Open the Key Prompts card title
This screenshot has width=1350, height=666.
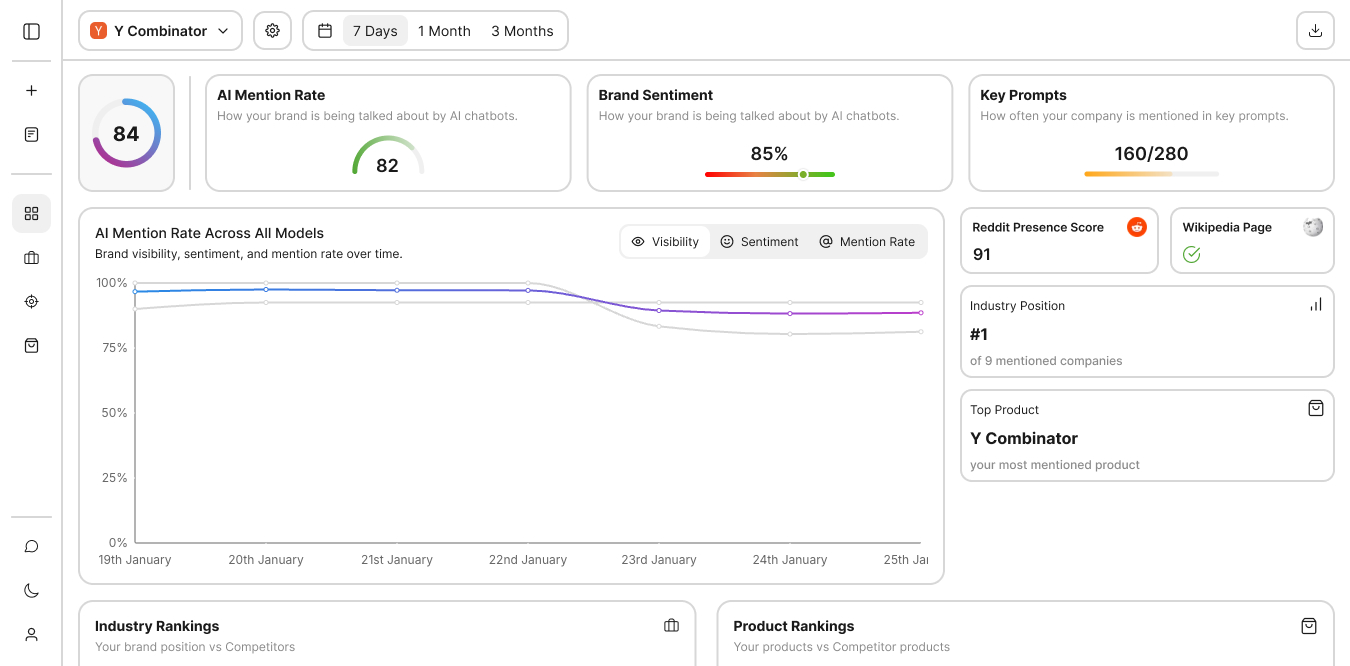tap(1023, 95)
